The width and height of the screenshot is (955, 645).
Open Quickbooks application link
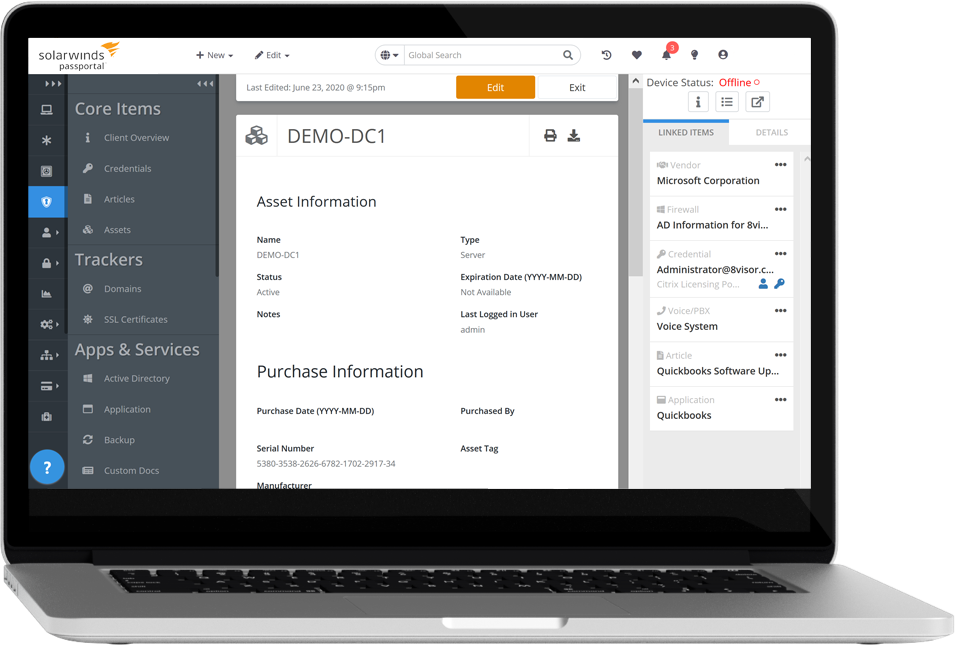click(x=683, y=415)
